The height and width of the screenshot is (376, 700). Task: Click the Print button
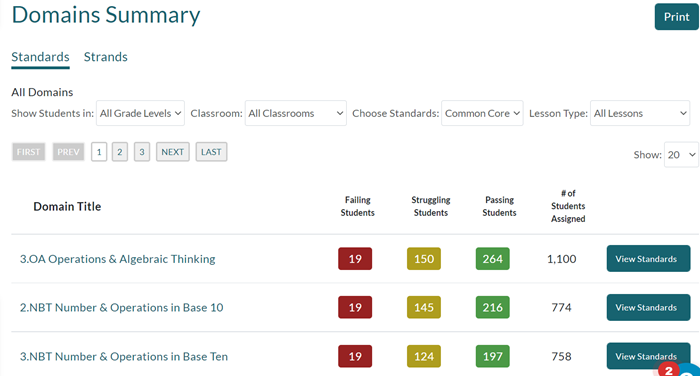coord(676,17)
